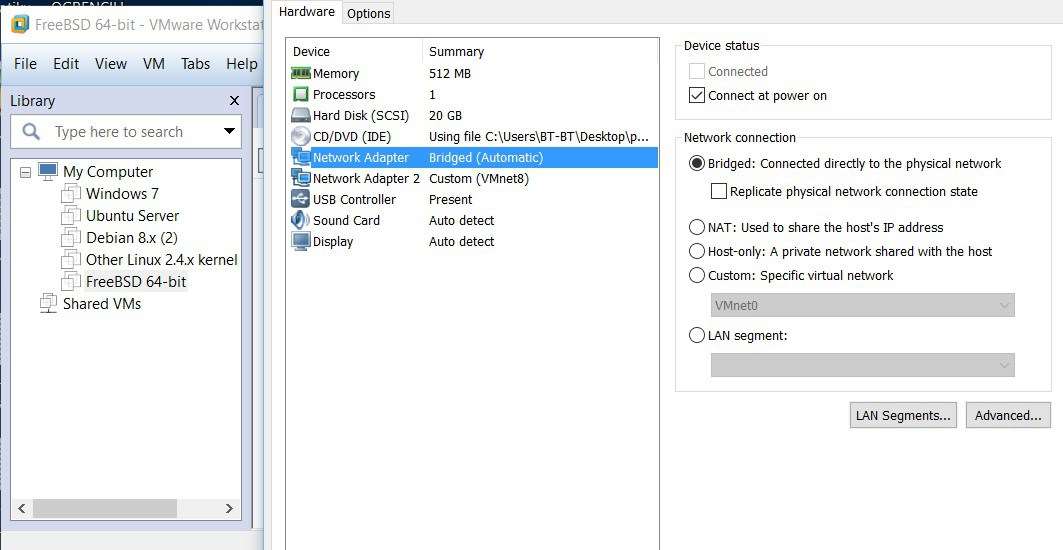Click the library horizontal scrollbar thumb

tap(104, 508)
